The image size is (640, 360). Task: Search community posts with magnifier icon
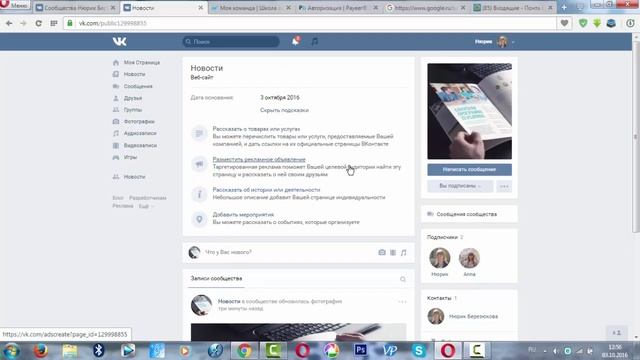point(403,279)
